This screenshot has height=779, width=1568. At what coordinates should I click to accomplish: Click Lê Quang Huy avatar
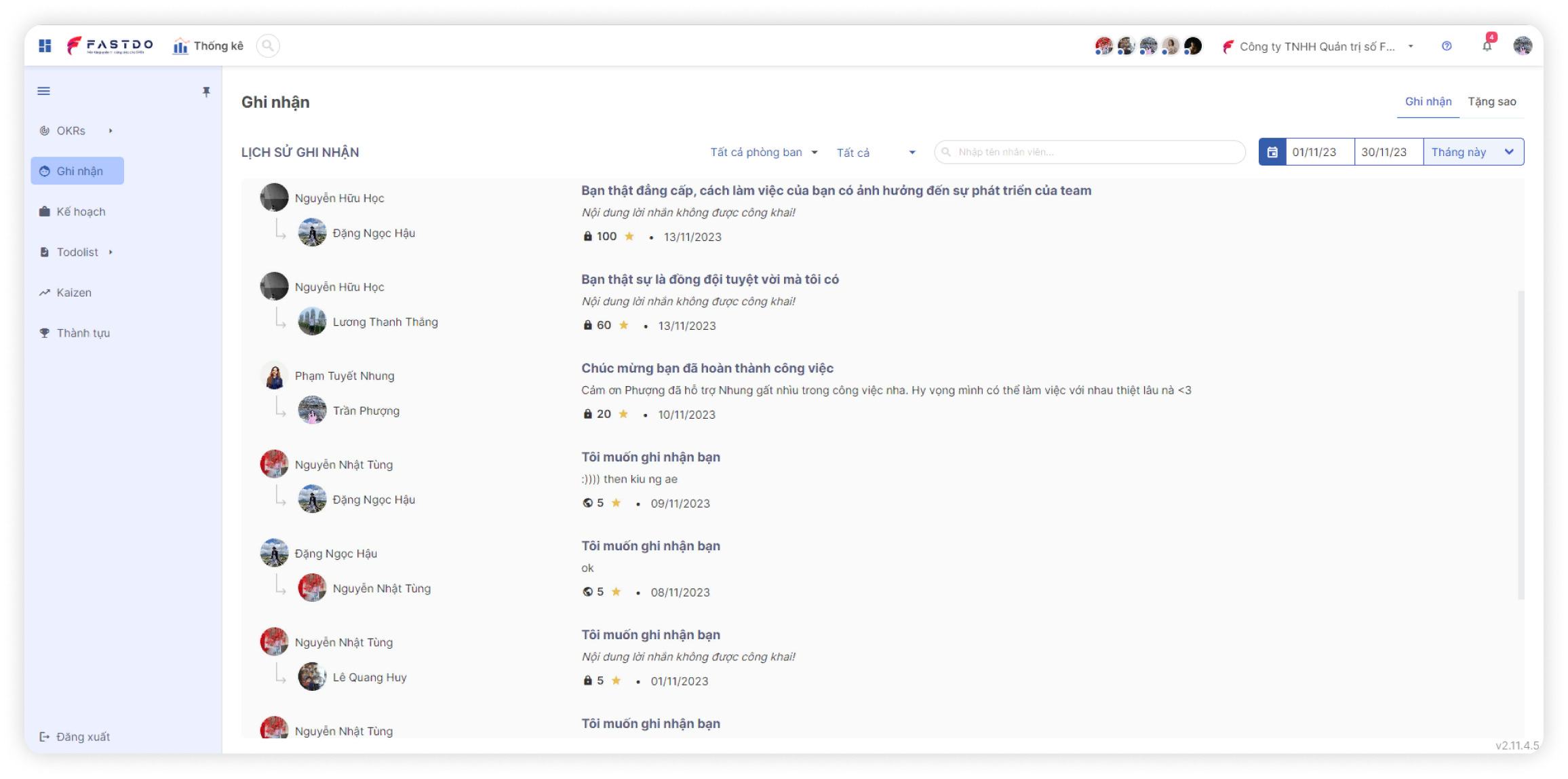(312, 677)
